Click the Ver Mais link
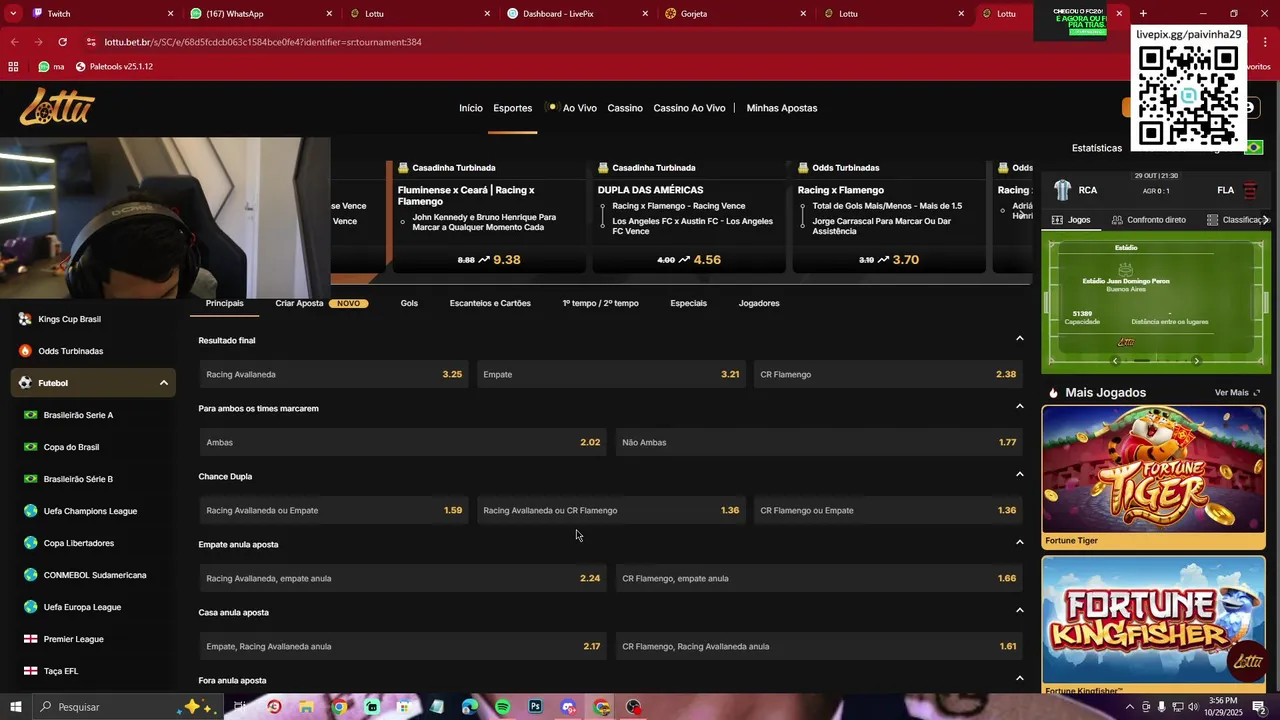The image size is (1280, 720). coord(1238,393)
